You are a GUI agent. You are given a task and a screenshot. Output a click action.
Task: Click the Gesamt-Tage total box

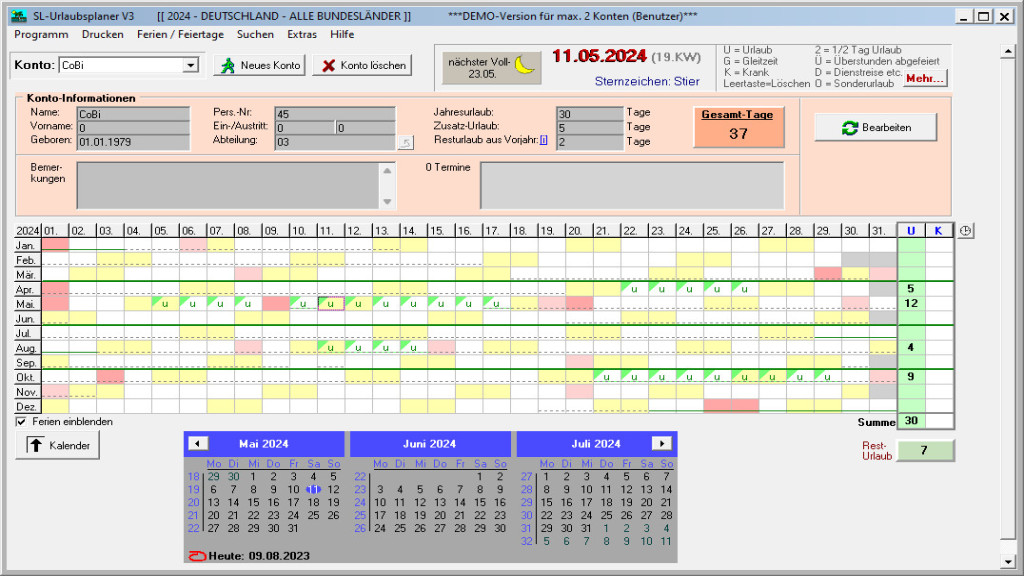coord(738,127)
